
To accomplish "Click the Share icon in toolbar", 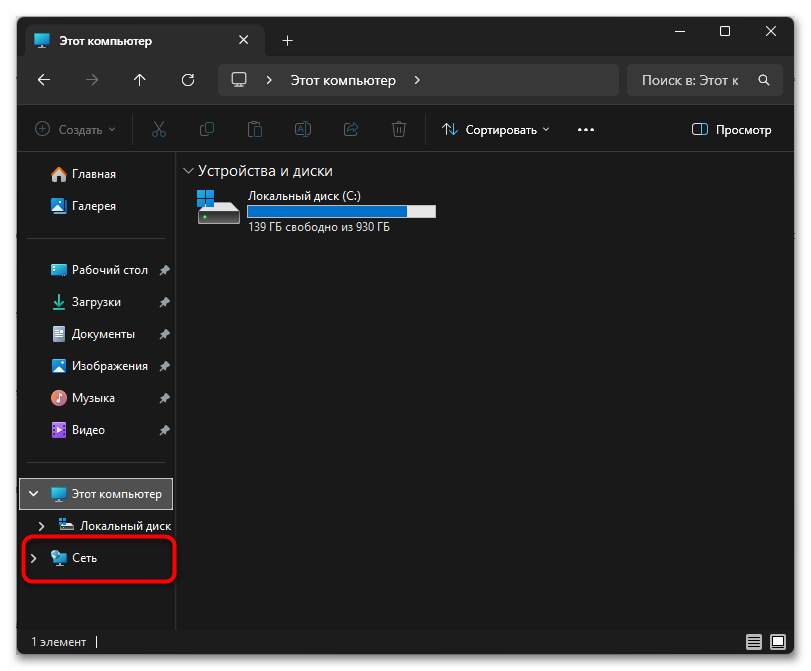I will (x=351, y=130).
